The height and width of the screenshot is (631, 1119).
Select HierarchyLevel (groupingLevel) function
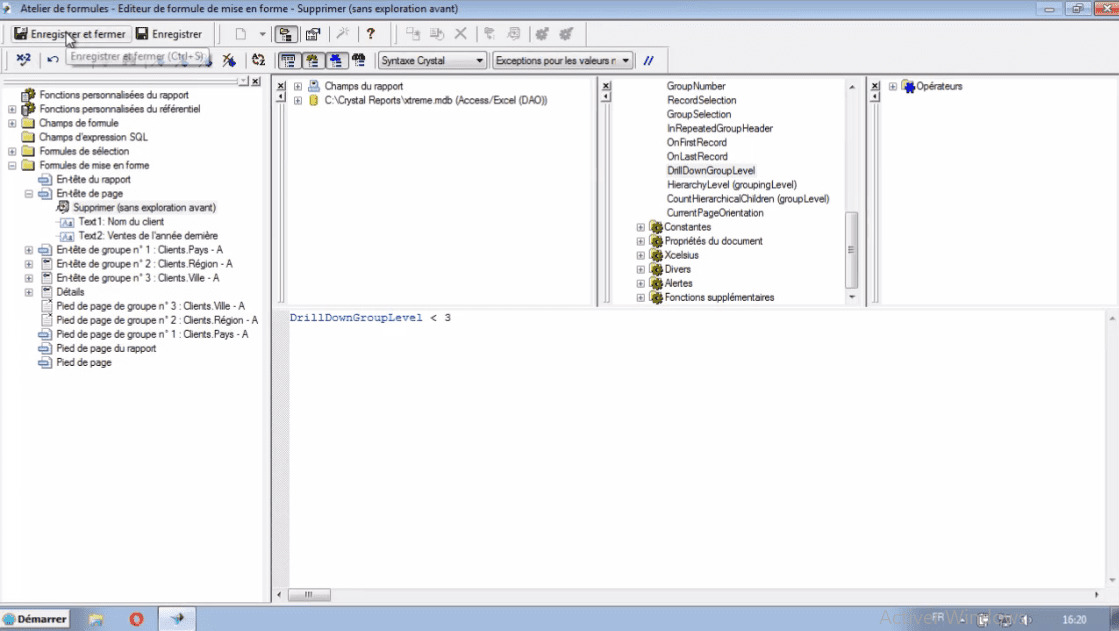coord(731,185)
